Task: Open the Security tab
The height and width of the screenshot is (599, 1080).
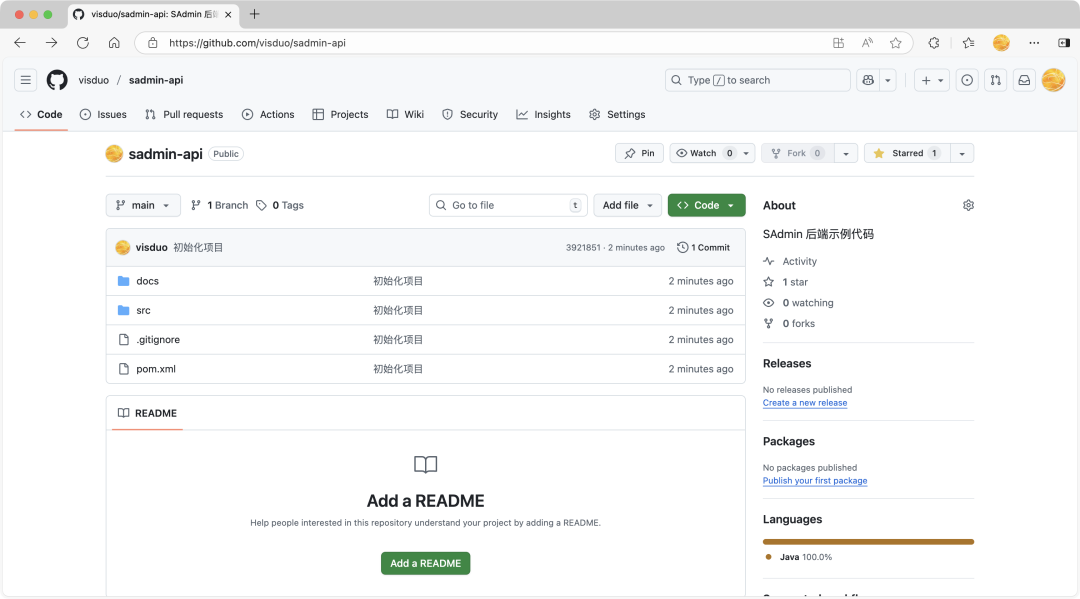Action: [x=470, y=114]
